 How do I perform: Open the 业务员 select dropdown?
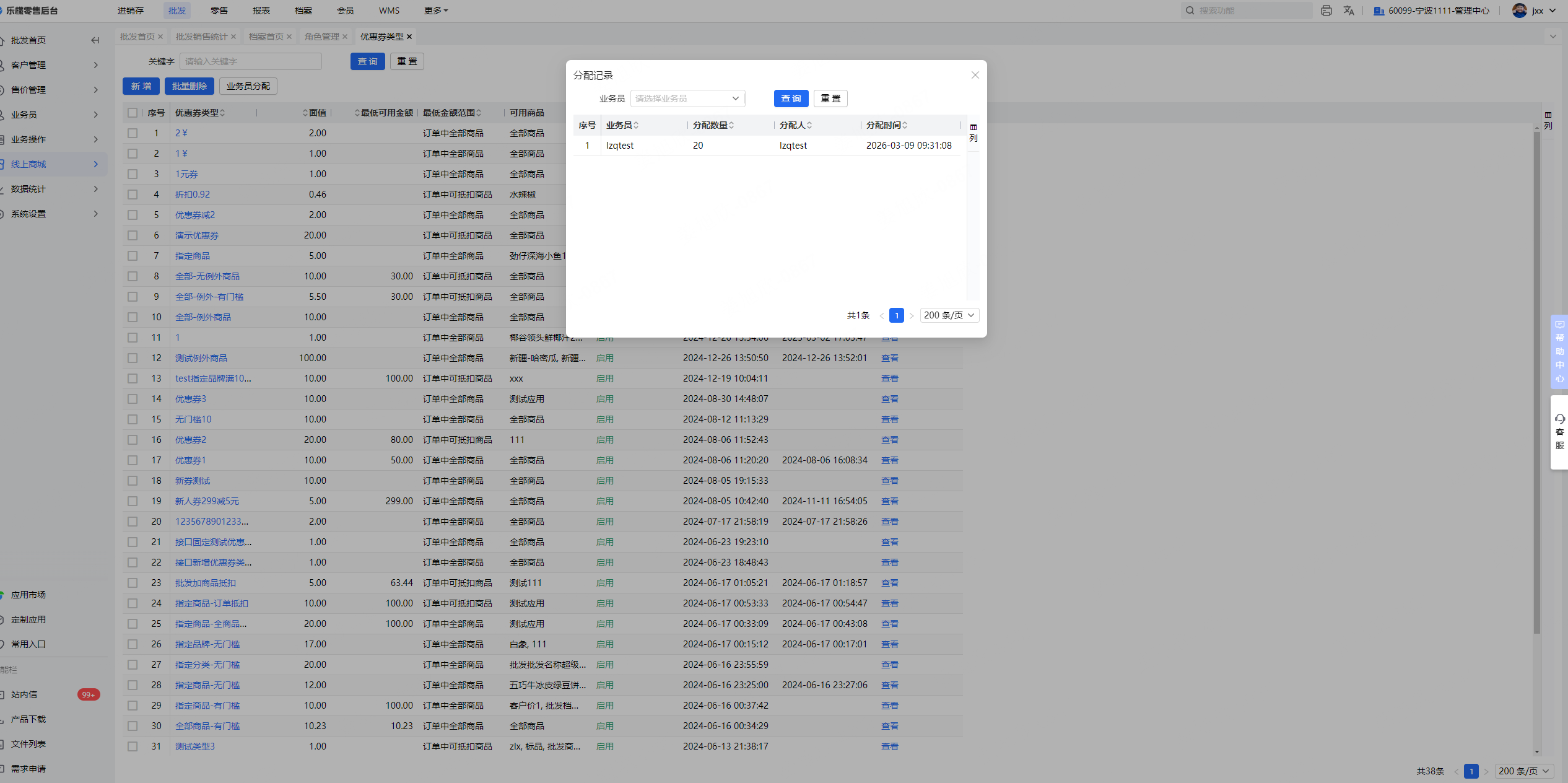687,98
